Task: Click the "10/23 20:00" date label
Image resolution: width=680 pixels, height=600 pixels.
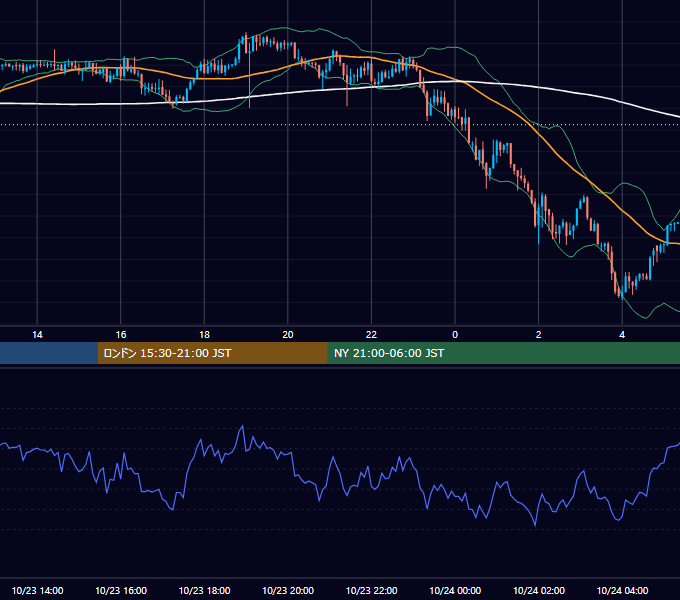Action: pos(288,590)
